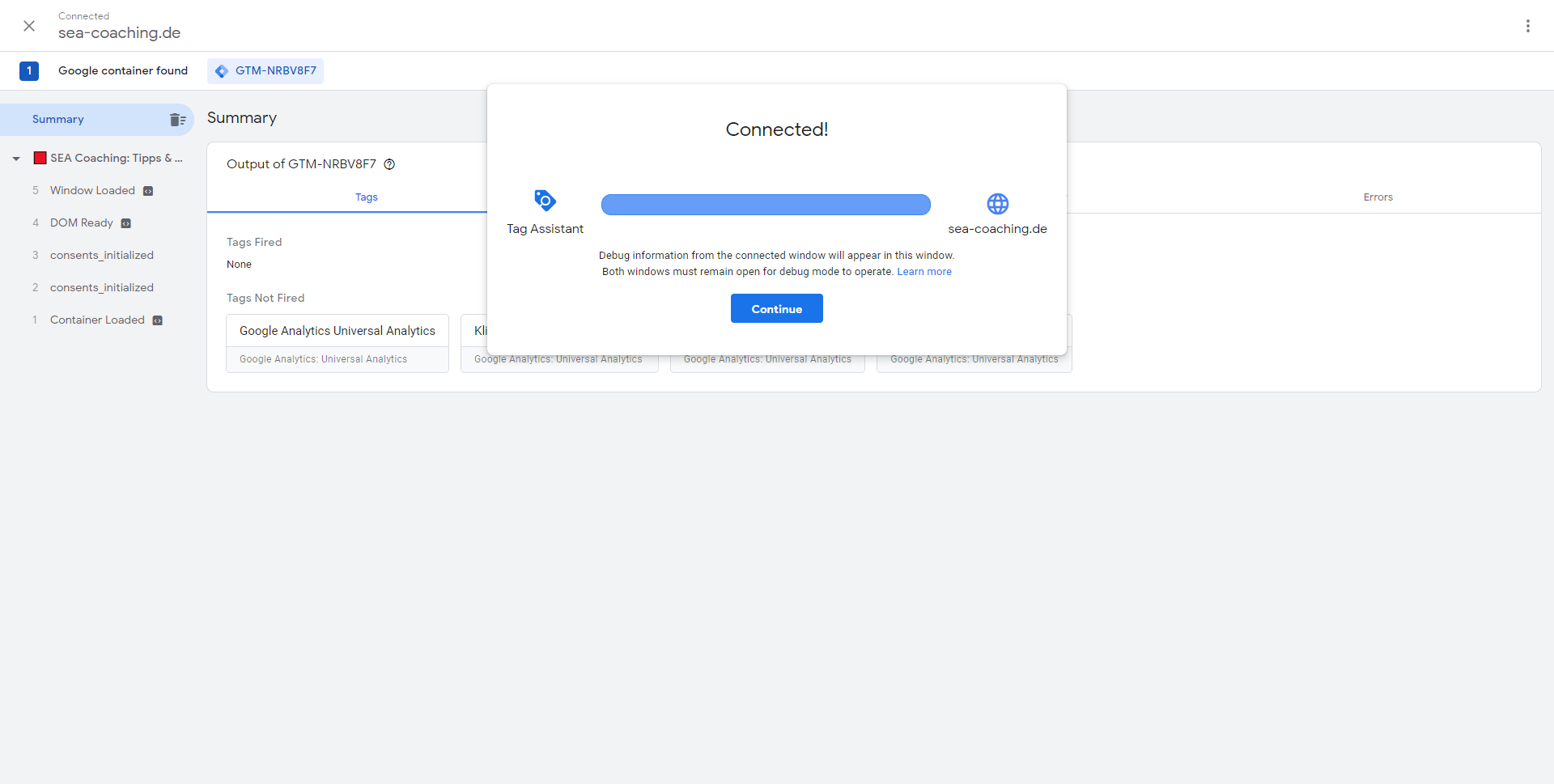
Task: Click the Continue button in the dialog
Action: point(777,308)
